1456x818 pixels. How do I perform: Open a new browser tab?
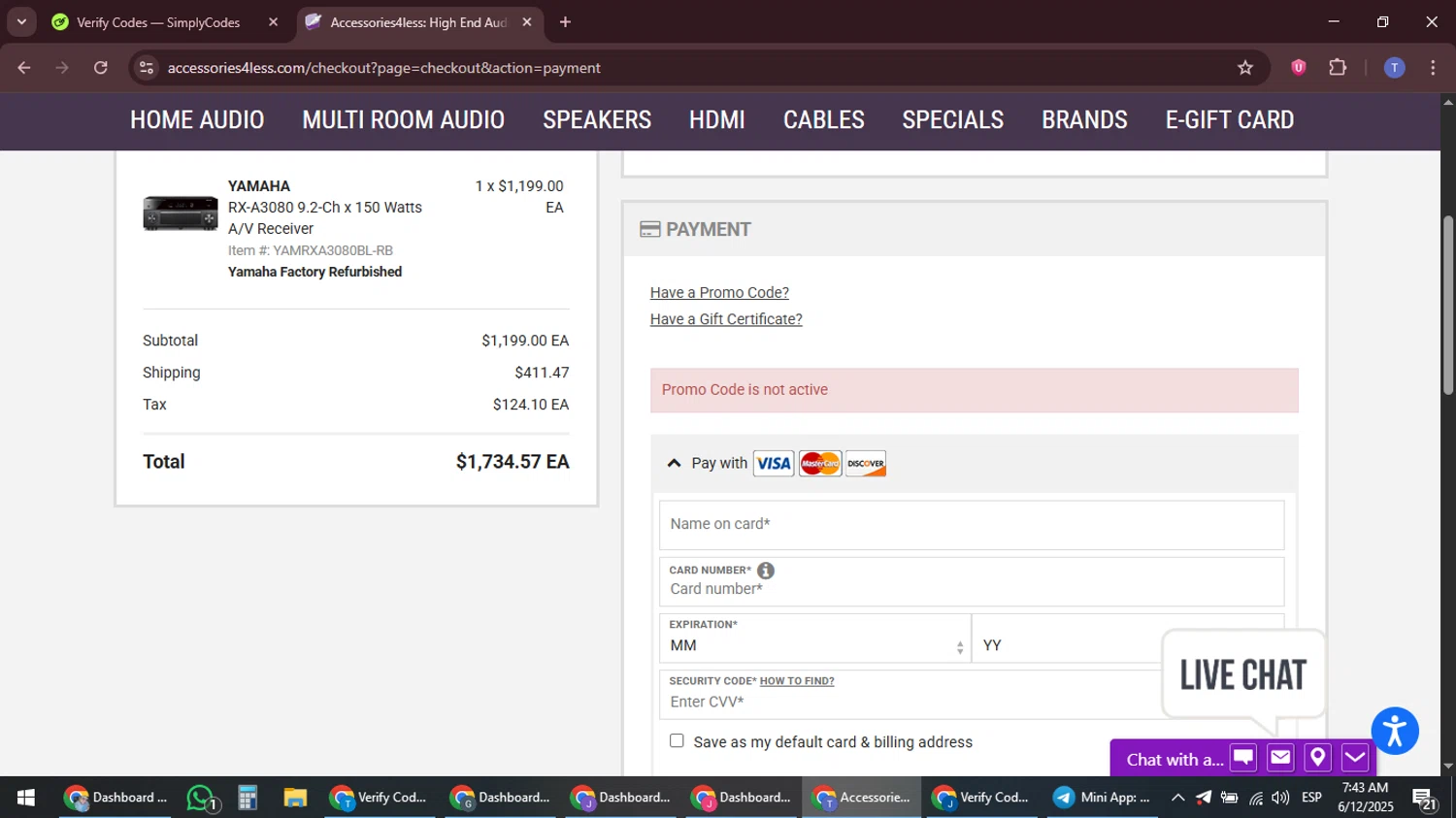click(565, 22)
